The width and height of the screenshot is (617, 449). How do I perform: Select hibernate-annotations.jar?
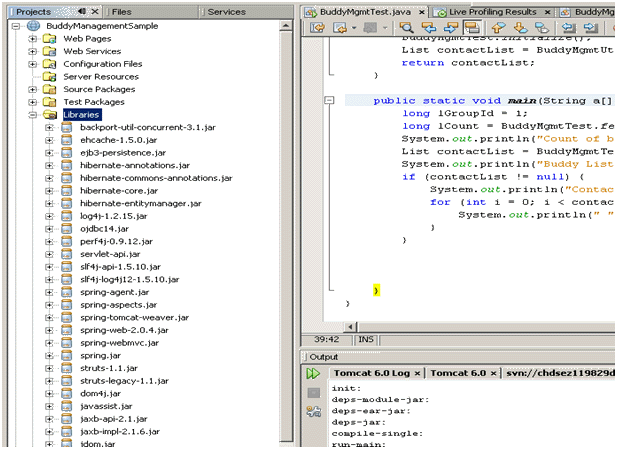point(135,165)
